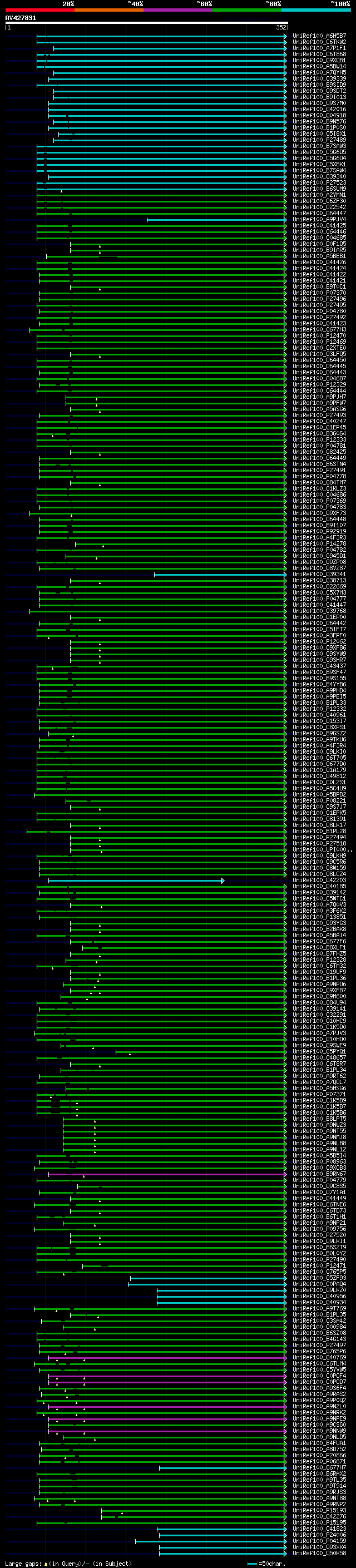Image resolution: width=356 pixels, height=1568 pixels.
Task: Open the UniRef100_A9NPE9 hit label
Action: tap(319, 1419)
